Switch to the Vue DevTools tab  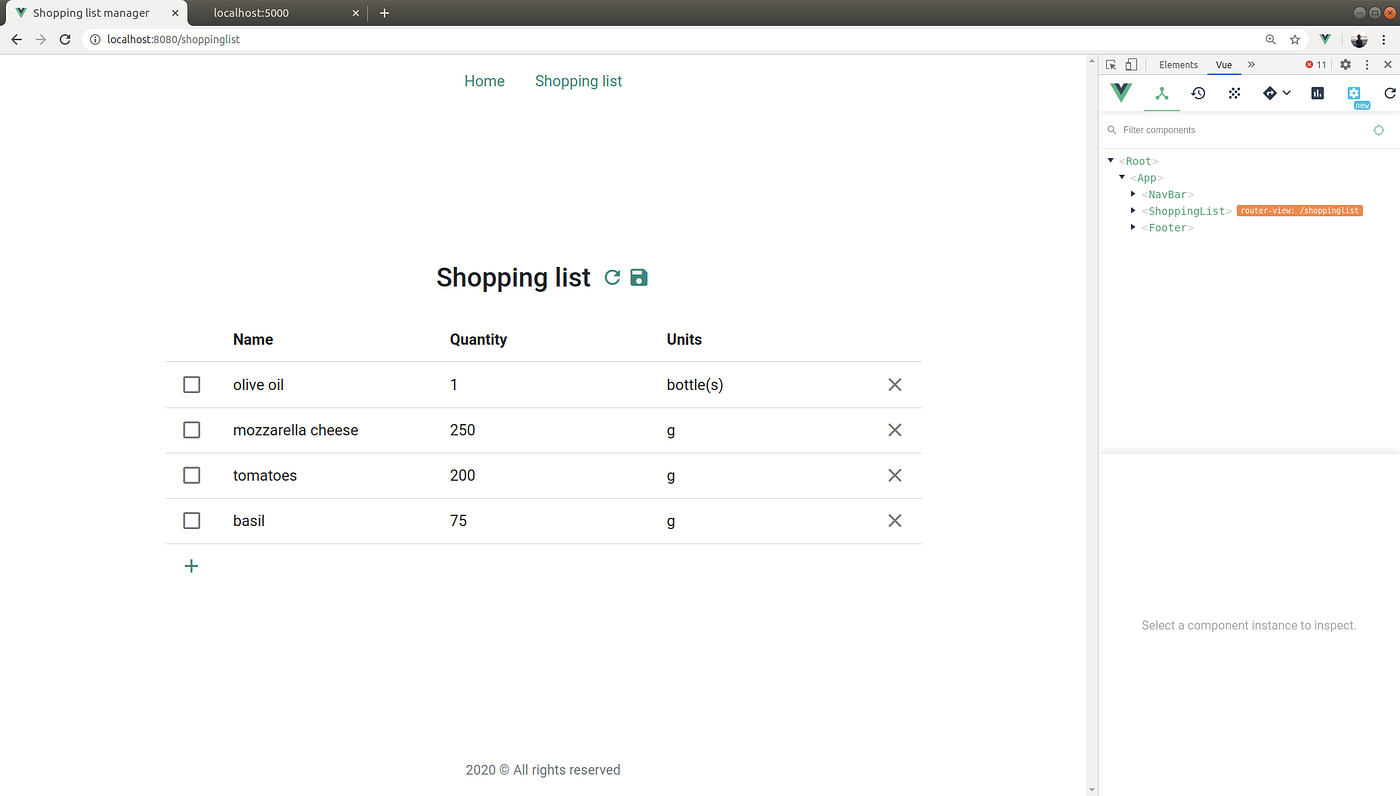pos(1224,65)
